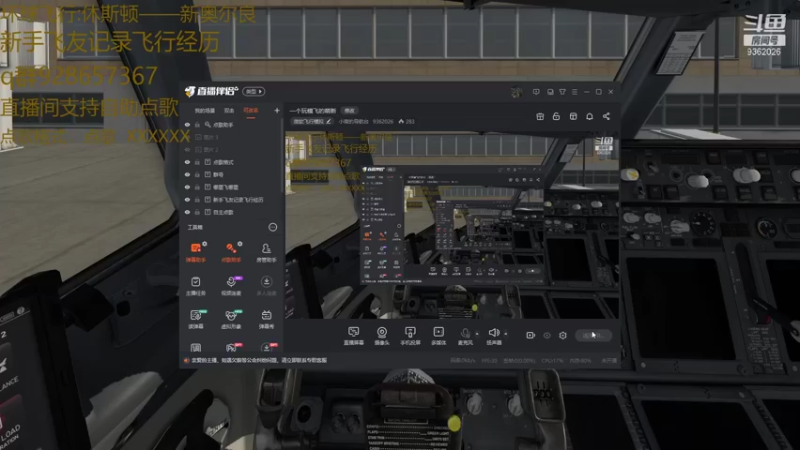The image size is (800, 450).
Task: Switch mode via the pill button beside logo
Action: point(254,92)
